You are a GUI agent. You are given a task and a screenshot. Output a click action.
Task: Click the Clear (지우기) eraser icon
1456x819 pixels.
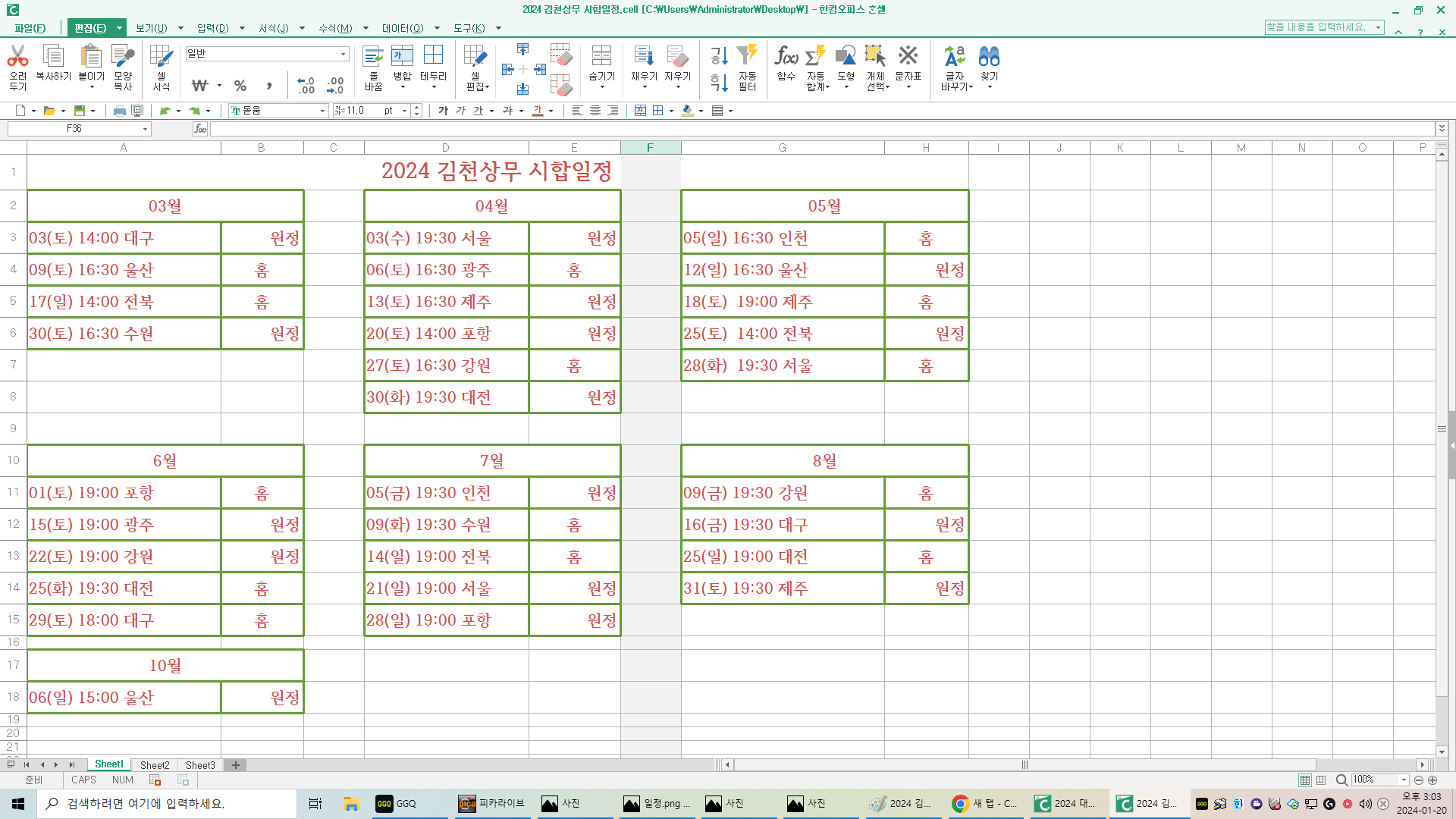click(677, 56)
